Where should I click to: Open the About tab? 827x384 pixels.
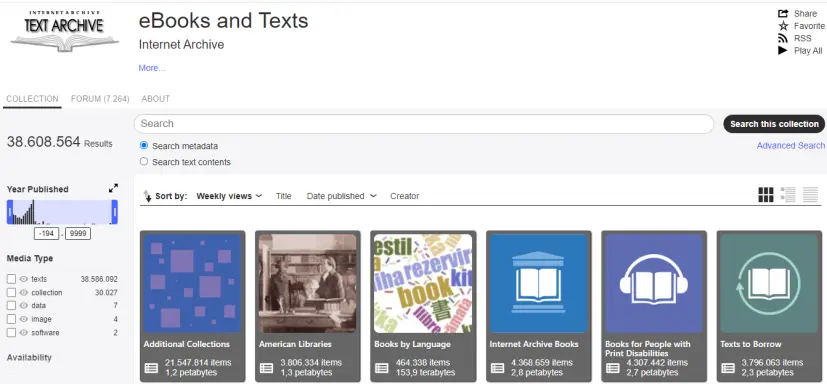tap(156, 99)
